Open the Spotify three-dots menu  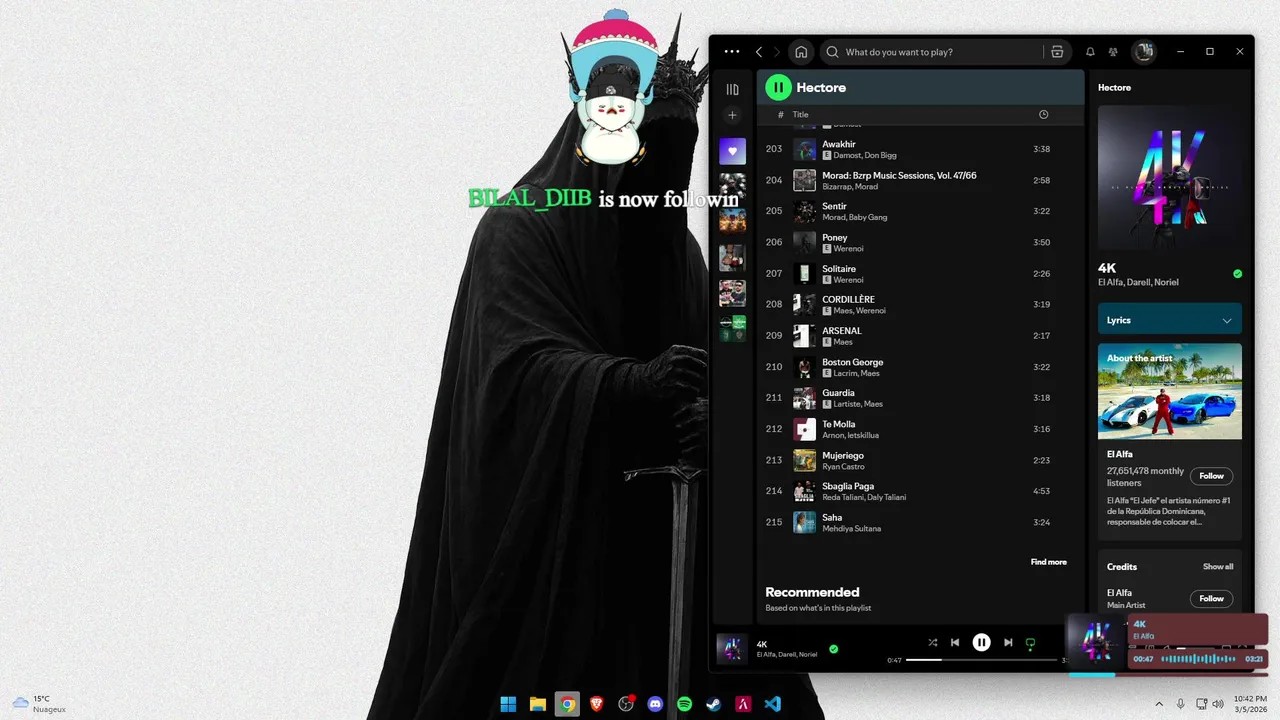[732, 52]
